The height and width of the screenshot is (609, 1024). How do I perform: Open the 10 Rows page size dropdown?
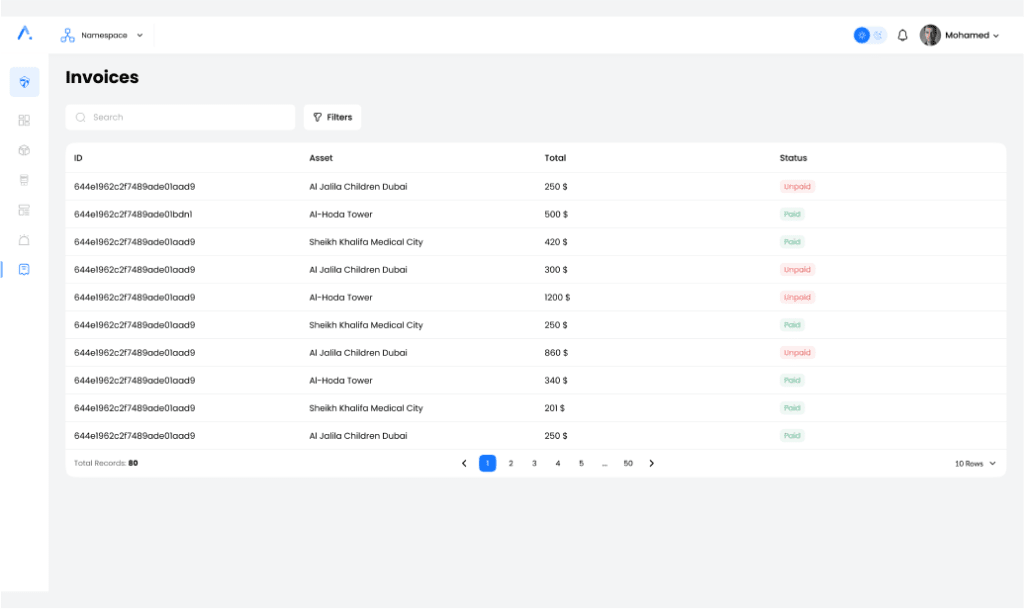coord(975,464)
